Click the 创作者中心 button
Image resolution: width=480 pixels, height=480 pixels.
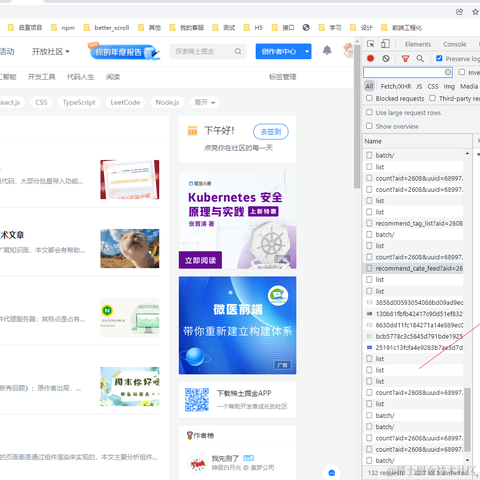(279, 51)
